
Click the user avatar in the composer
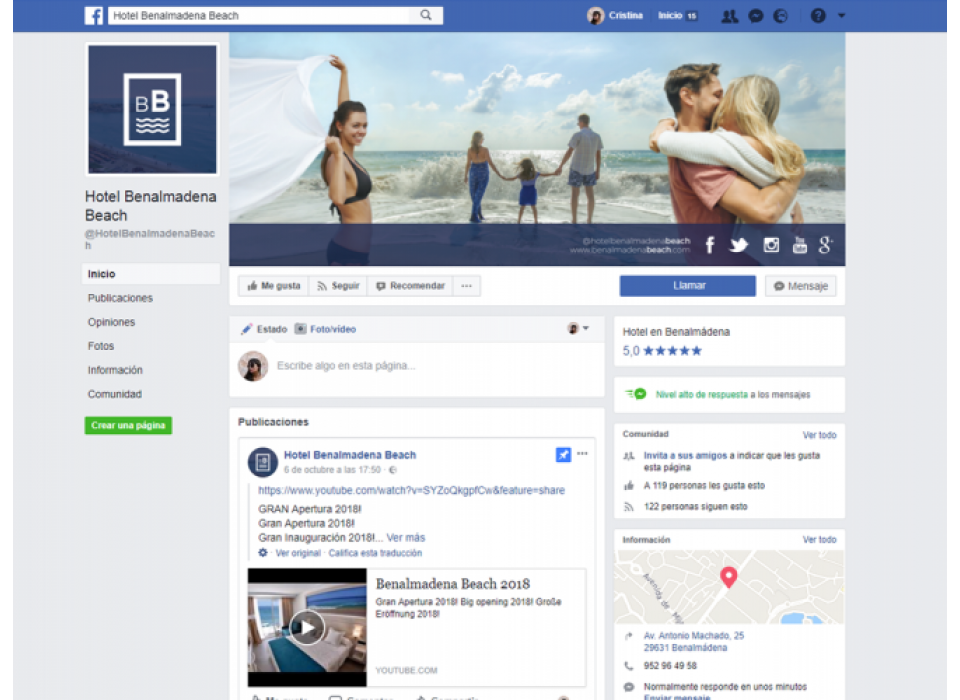click(253, 366)
